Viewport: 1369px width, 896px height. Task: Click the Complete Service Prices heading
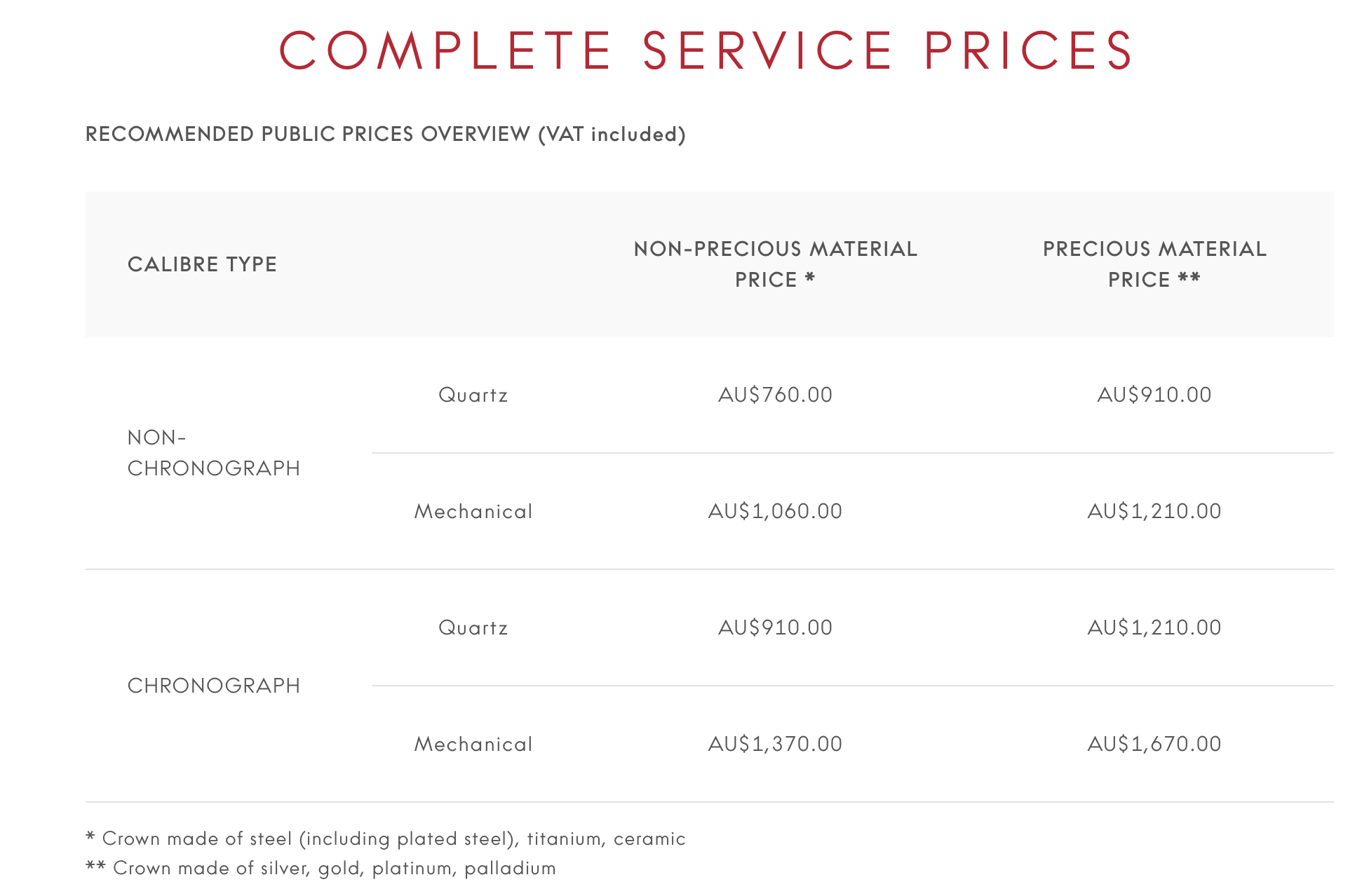tap(706, 50)
